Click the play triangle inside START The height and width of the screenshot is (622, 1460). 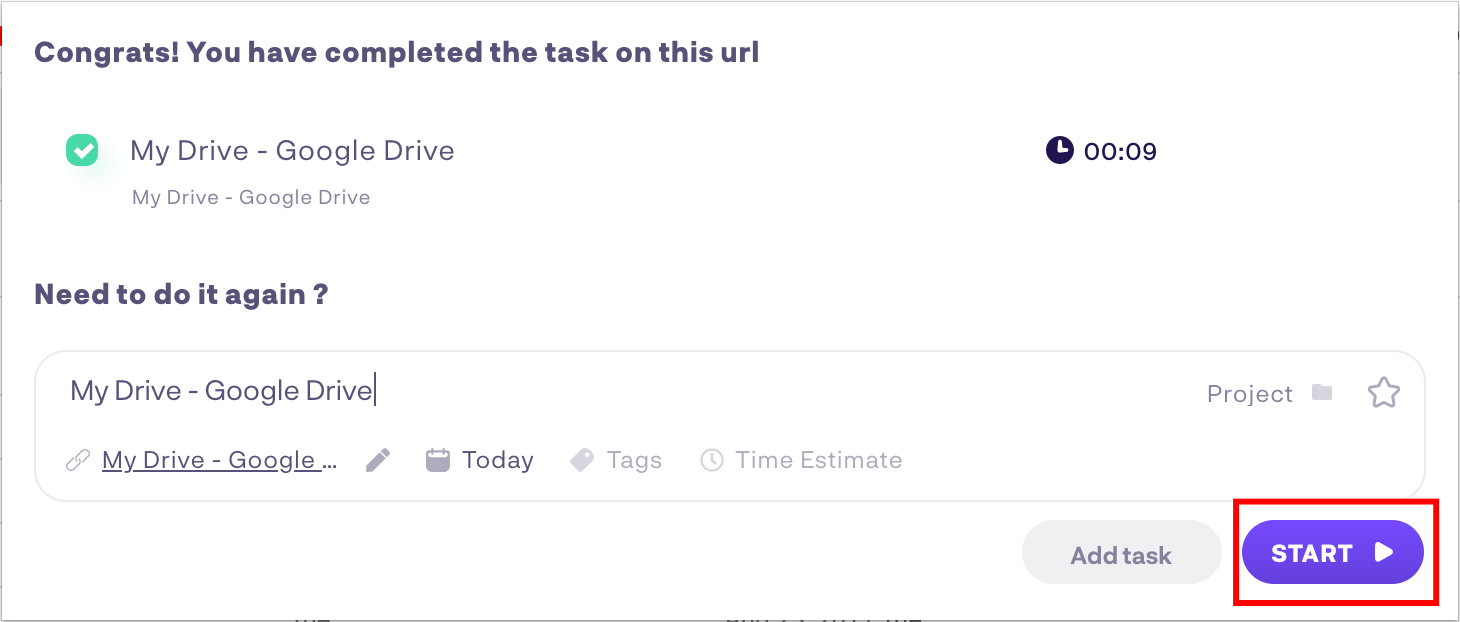pos(1384,553)
